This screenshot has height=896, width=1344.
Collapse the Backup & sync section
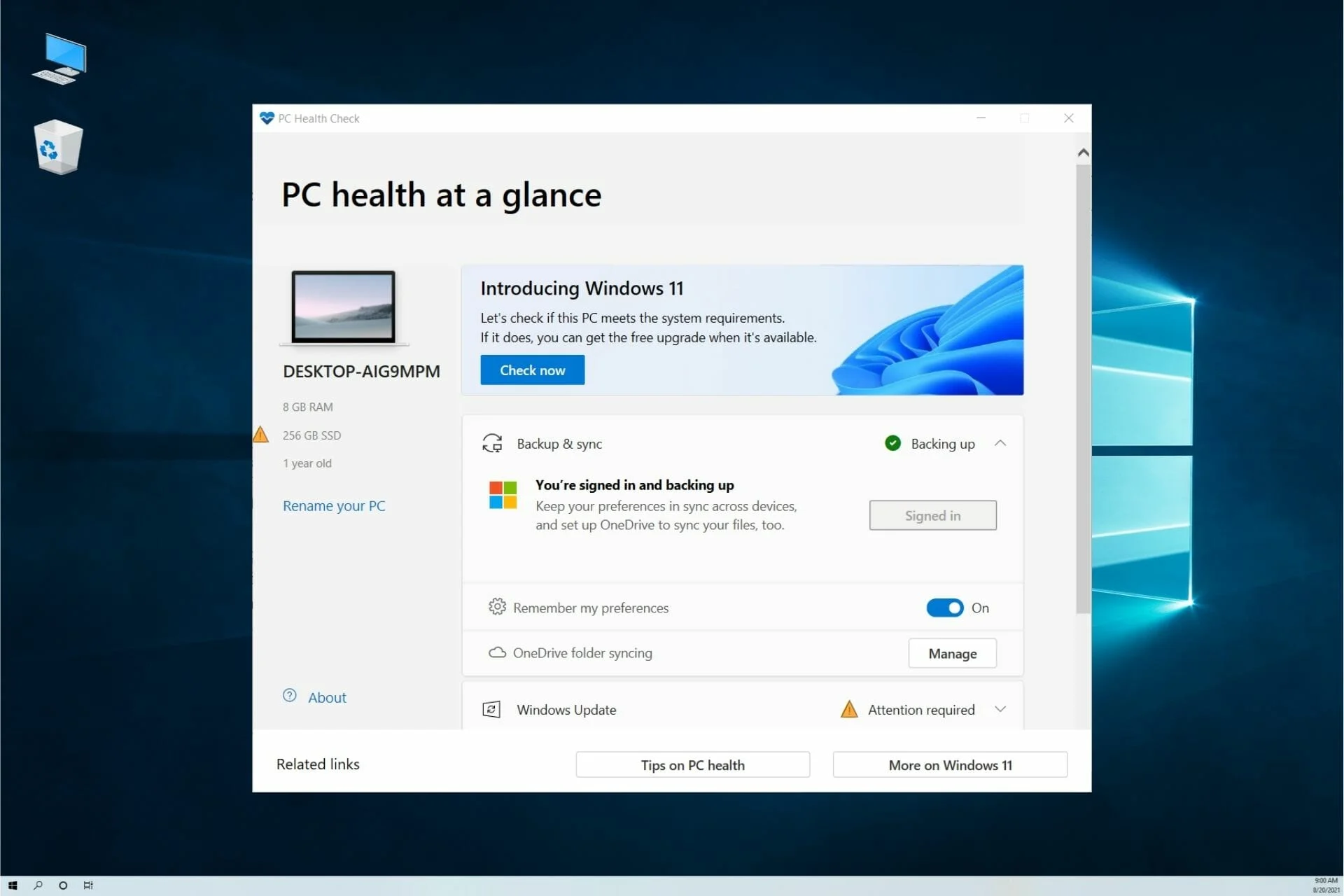pos(1000,443)
